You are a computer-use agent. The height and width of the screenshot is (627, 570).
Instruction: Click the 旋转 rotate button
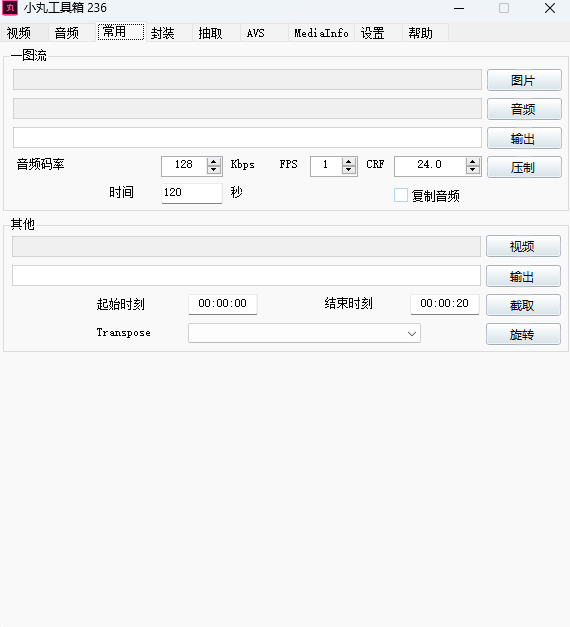[x=523, y=334]
